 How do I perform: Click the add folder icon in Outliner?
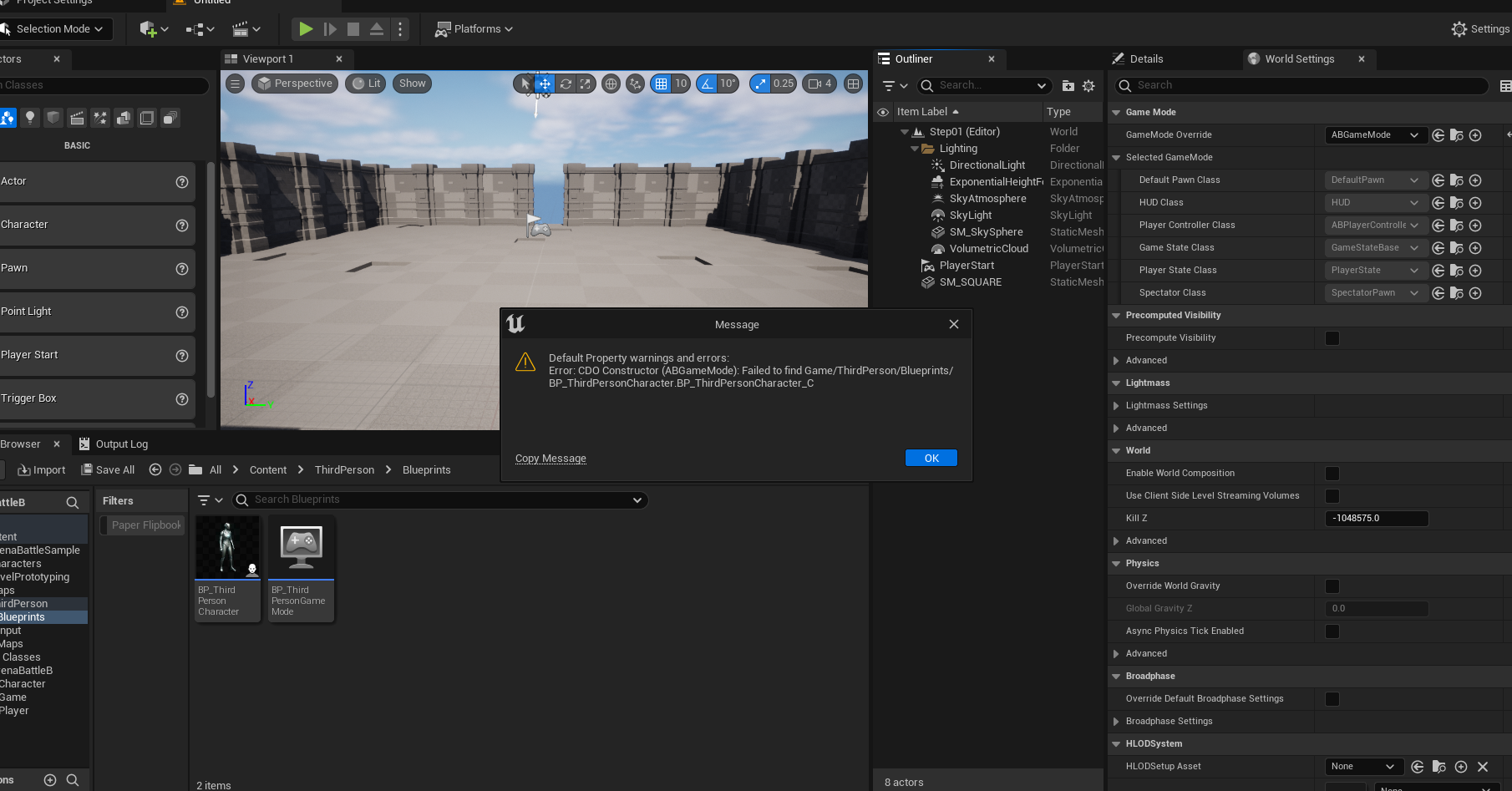(1068, 85)
